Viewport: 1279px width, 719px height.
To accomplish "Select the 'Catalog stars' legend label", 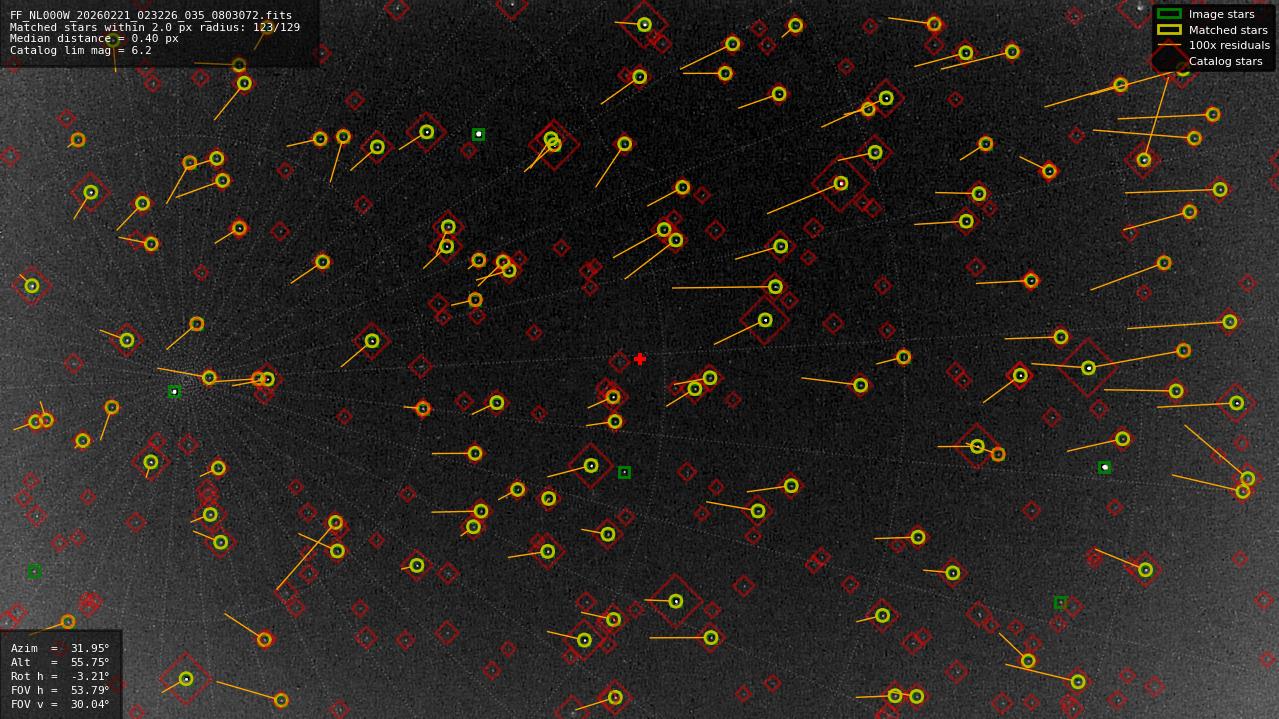I will click(1225, 61).
